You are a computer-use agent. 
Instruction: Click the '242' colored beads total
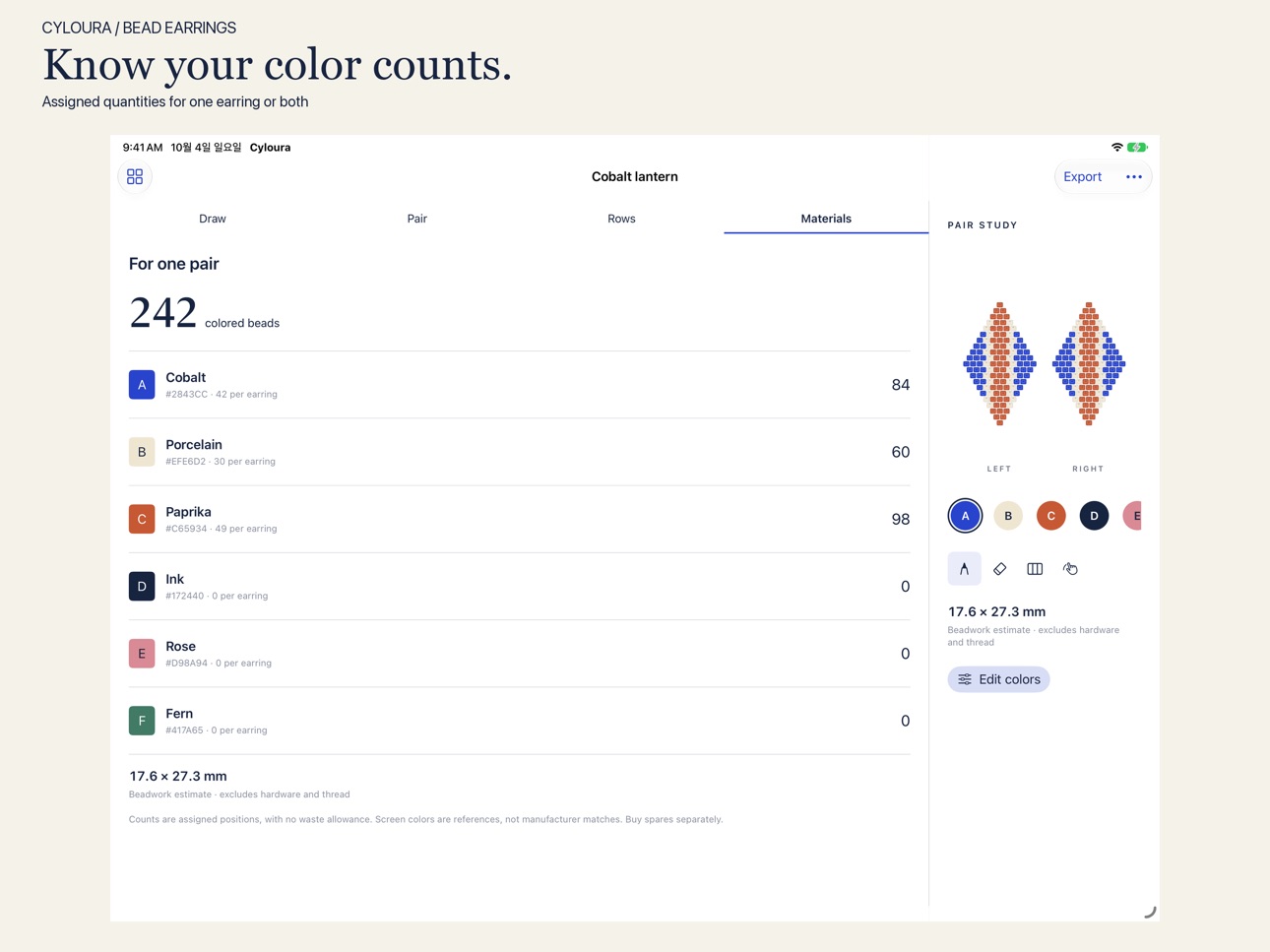pos(163,313)
